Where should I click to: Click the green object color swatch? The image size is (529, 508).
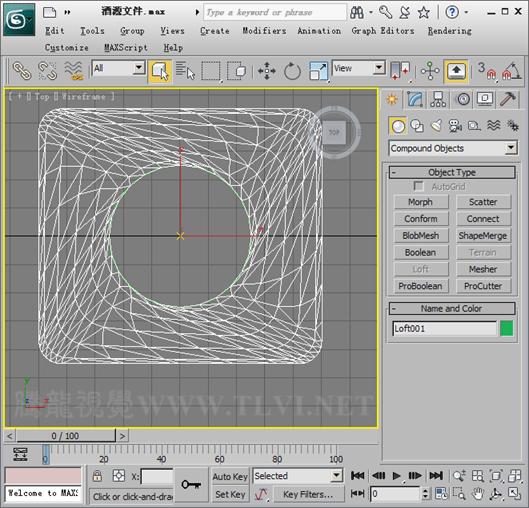click(x=506, y=328)
